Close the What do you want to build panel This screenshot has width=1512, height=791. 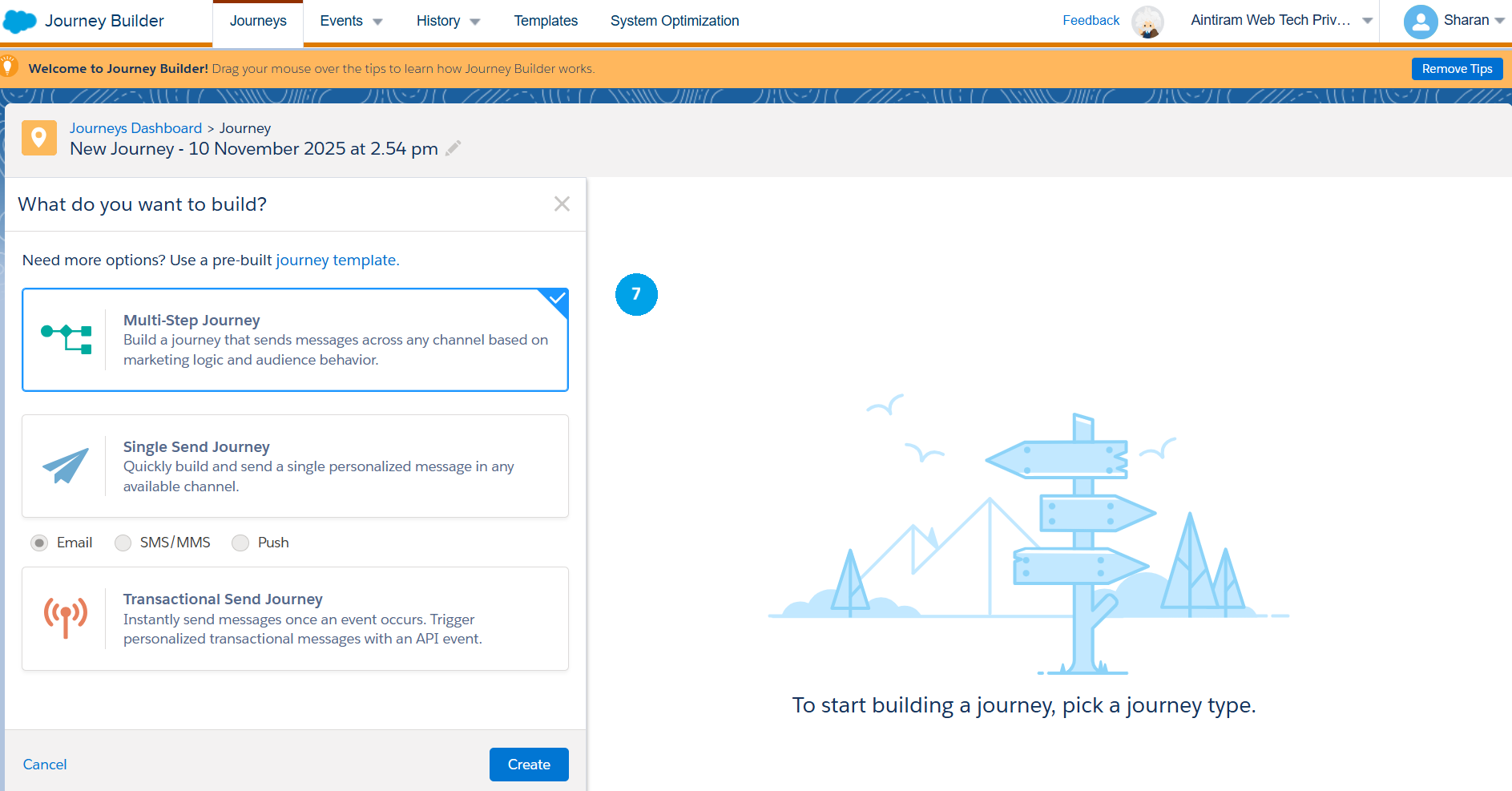pyautogui.click(x=562, y=204)
